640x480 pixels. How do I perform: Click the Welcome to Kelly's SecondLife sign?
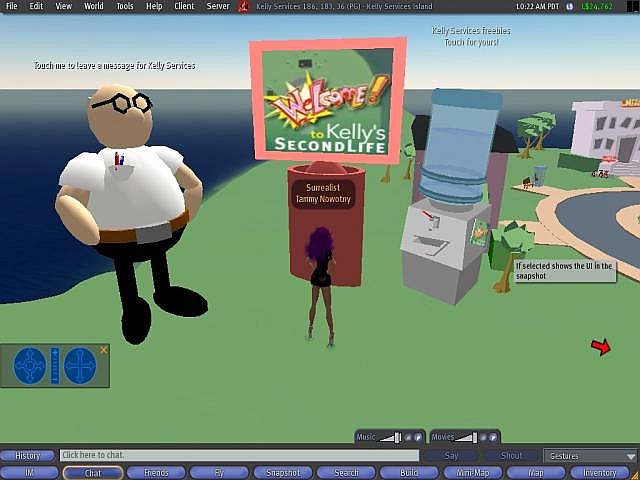tap(328, 100)
